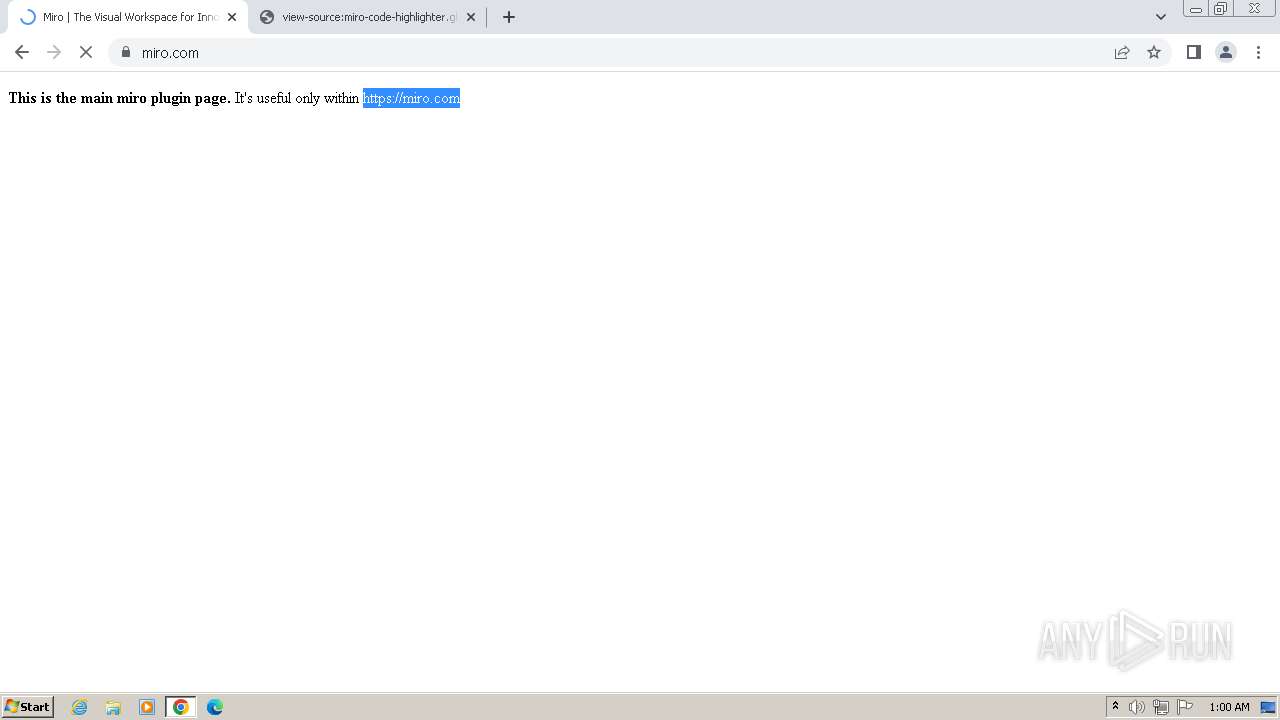This screenshot has height=720, width=1280.
Task: Expand the tab search dropdown
Action: click(1161, 17)
